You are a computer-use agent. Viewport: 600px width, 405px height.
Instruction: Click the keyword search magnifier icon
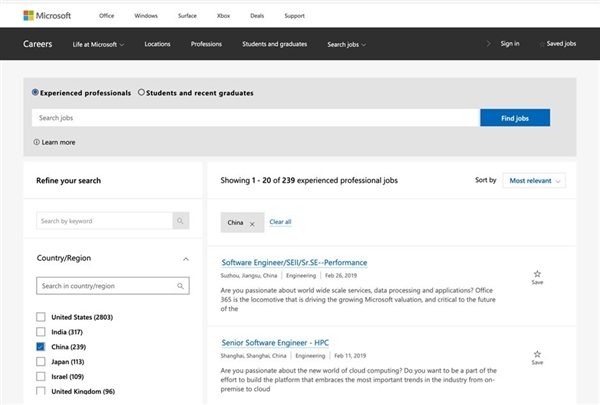[x=180, y=220]
